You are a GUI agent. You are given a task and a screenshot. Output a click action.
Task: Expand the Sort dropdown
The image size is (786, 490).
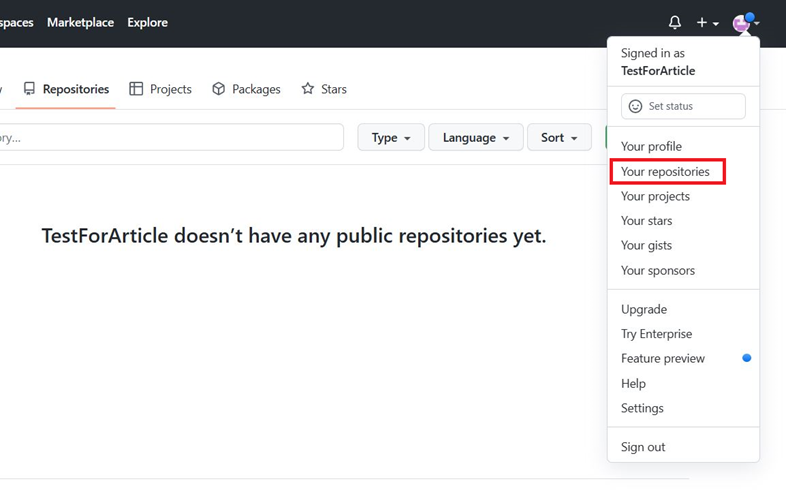[559, 137]
